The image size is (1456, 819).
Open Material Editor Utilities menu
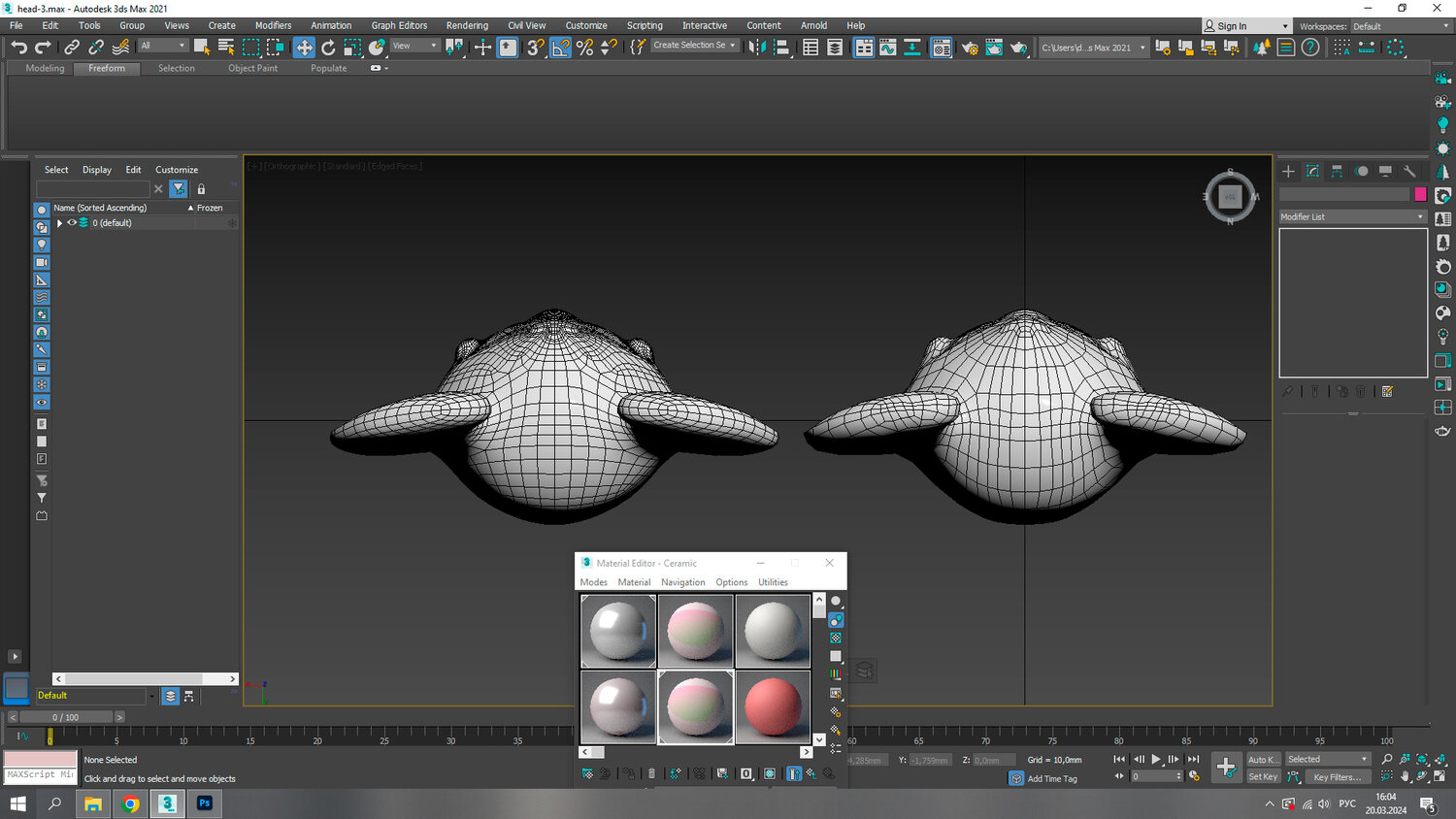(773, 582)
